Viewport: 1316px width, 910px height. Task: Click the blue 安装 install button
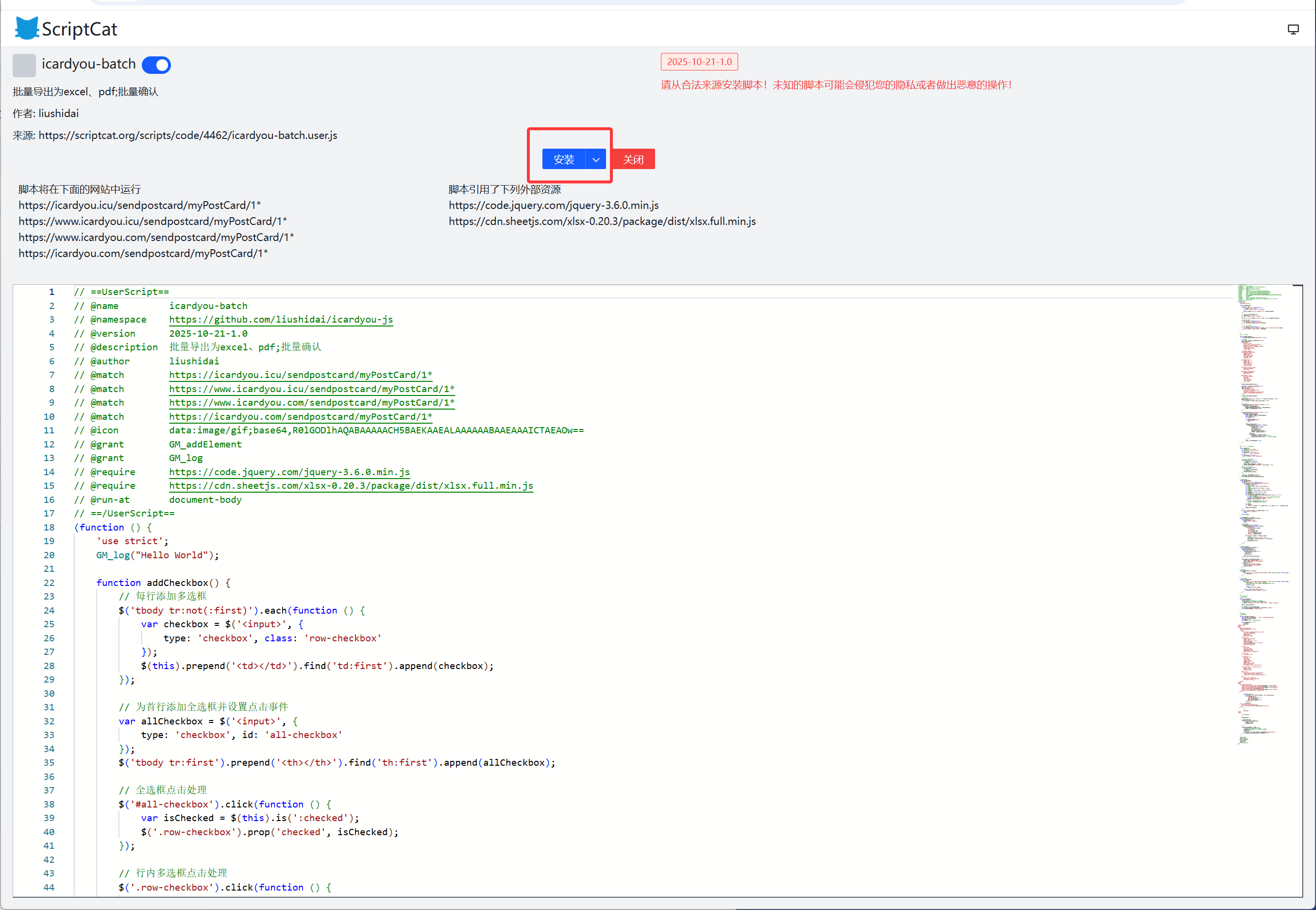[564, 160]
